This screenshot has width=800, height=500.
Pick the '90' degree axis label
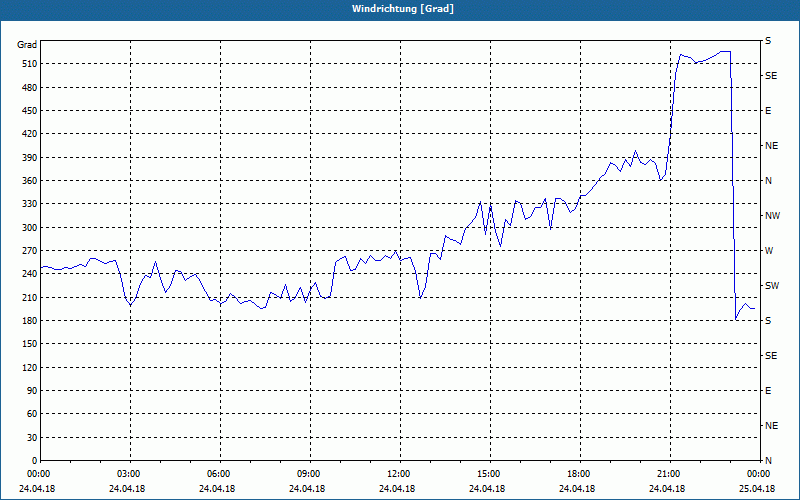[32, 391]
